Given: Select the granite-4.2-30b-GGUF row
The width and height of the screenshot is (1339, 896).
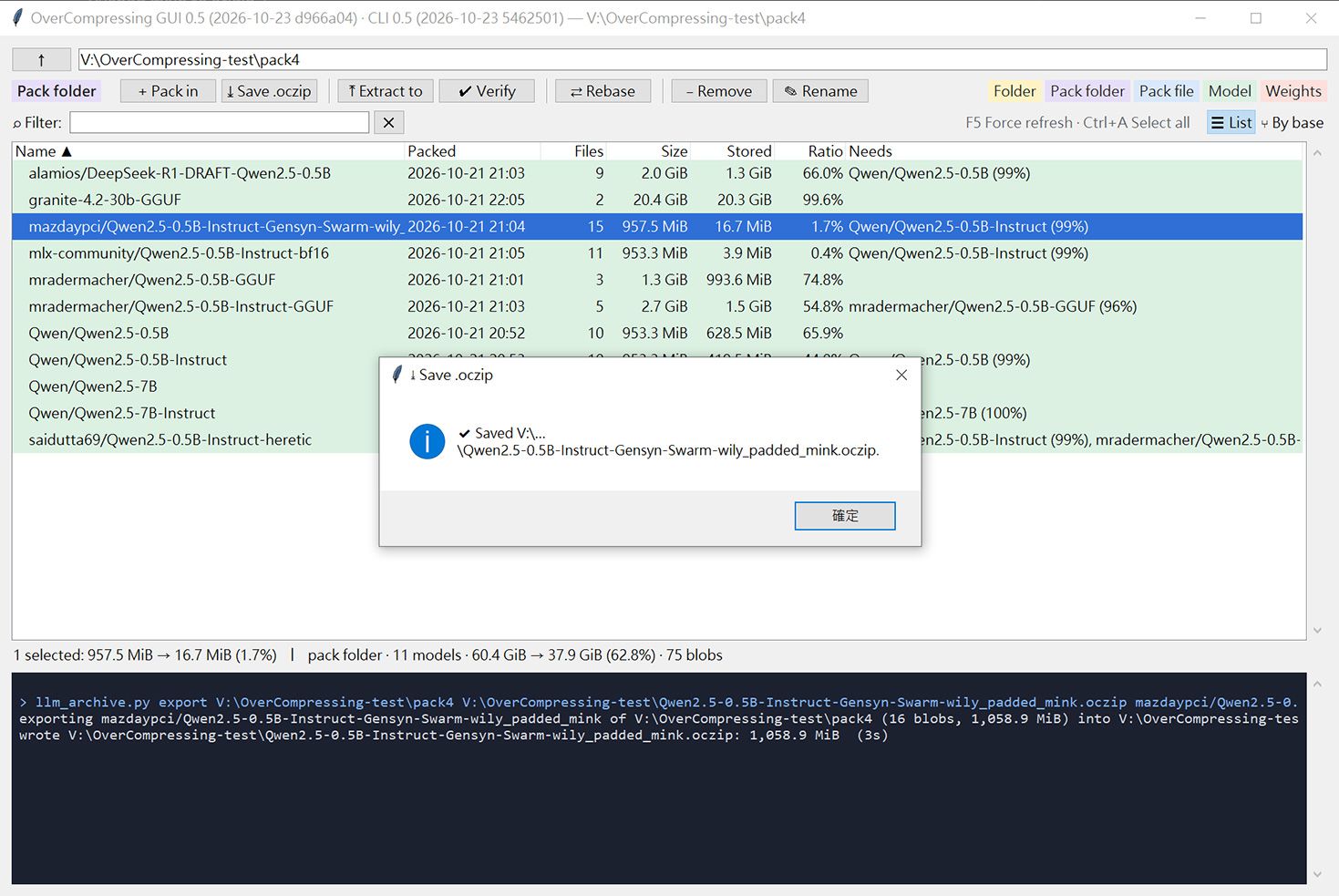Looking at the screenshot, I should click(657, 200).
